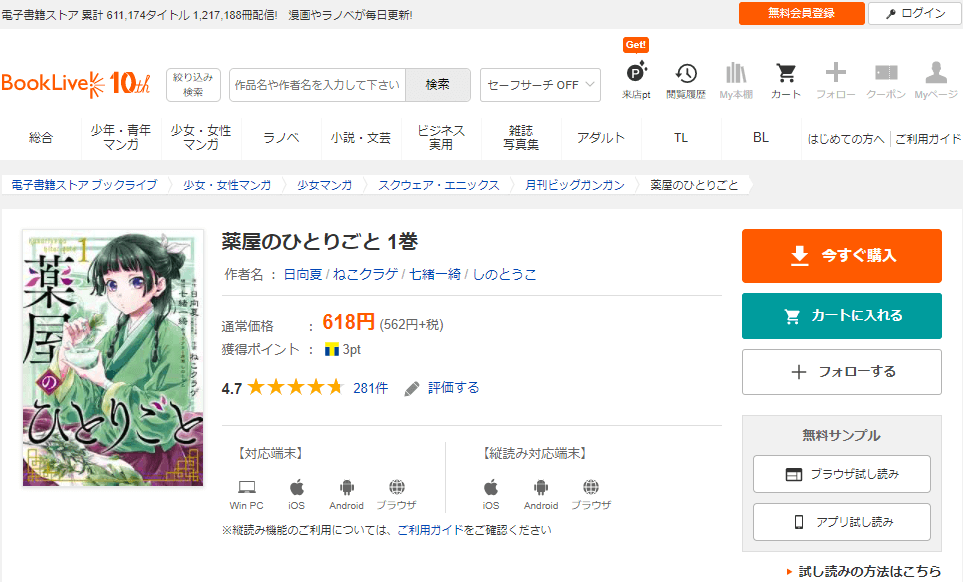
Task: Select the ラノベ category tab
Action: [x=281, y=138]
